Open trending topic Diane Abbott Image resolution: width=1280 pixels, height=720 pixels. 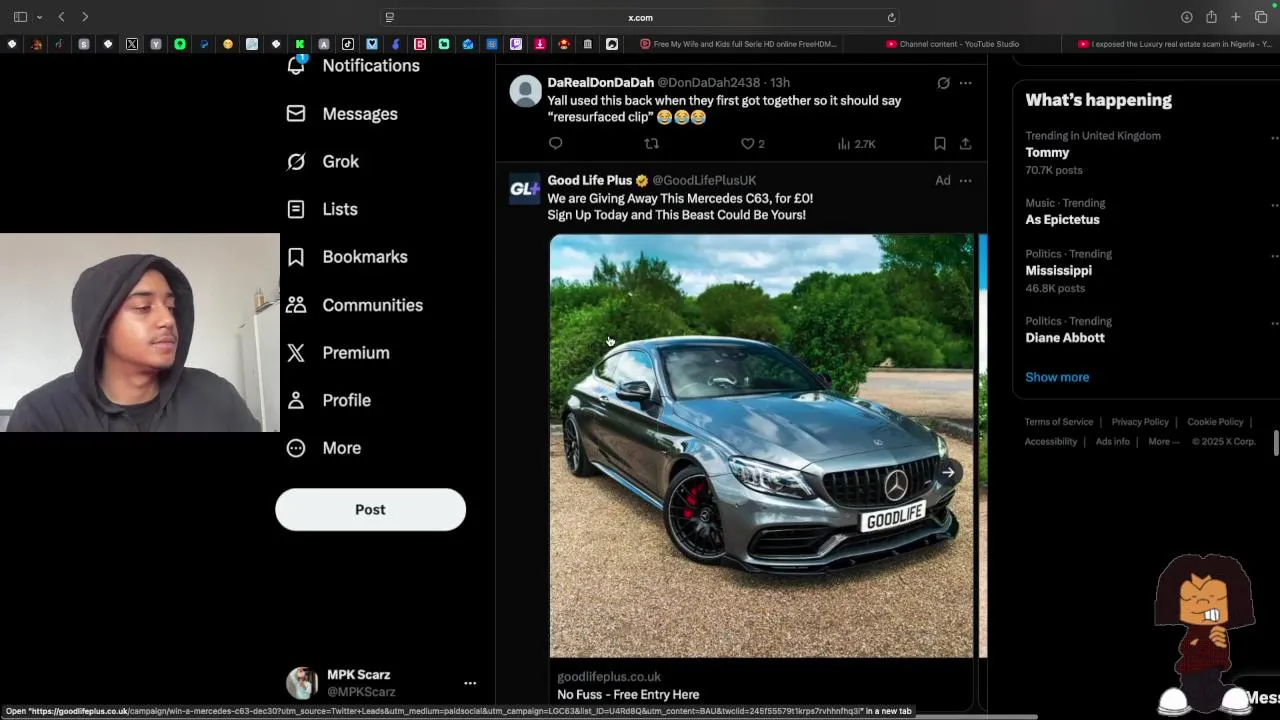(1065, 338)
